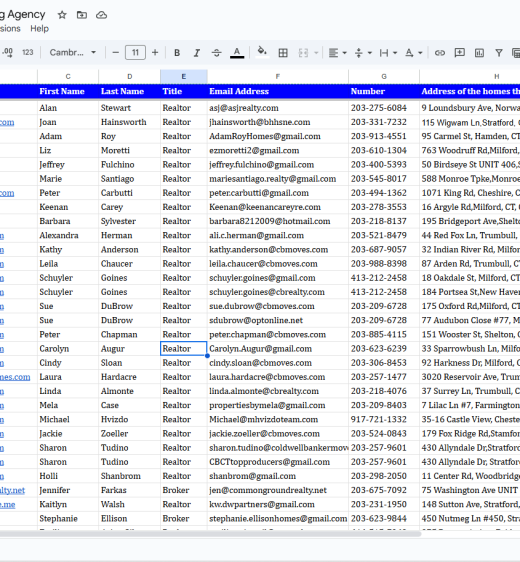The image size is (520, 562).
Task: Select Broker title in Jennifer Farkas row
Action: pos(183,490)
